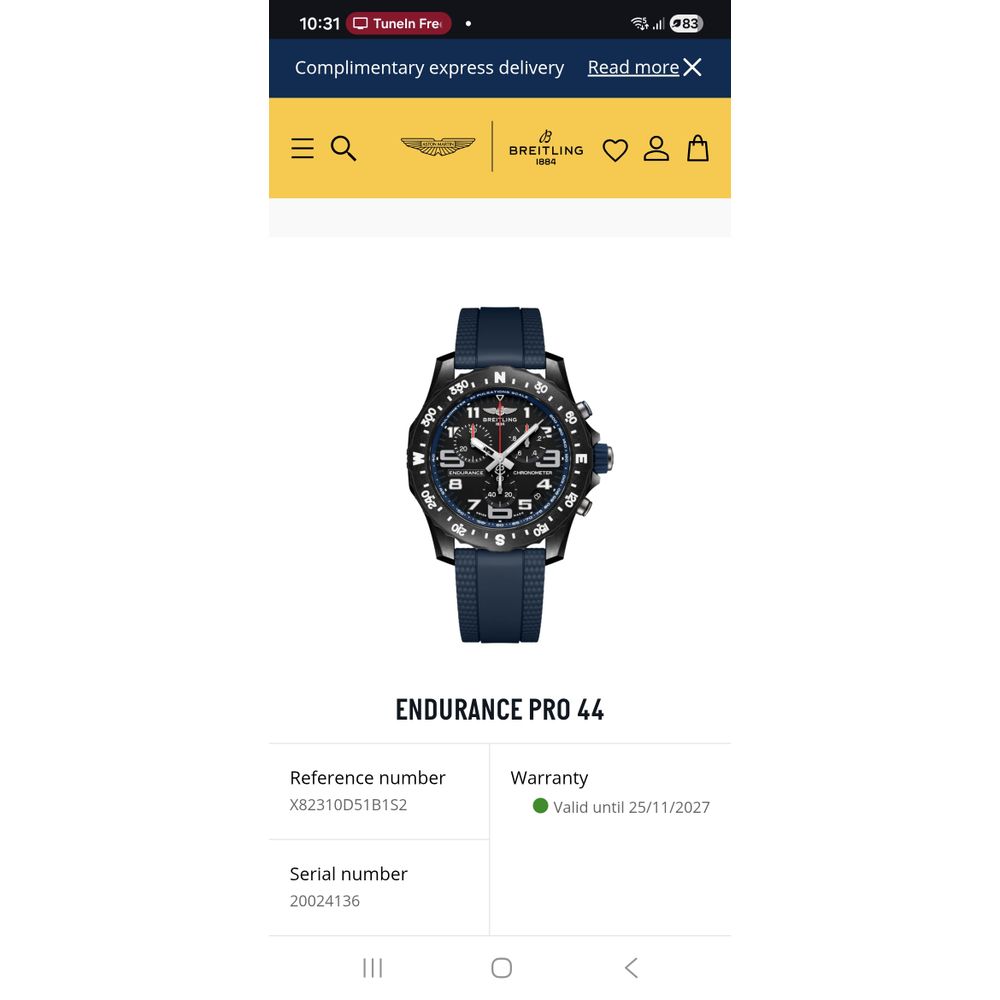1000x1000 pixels.
Task: Open the hamburger menu
Action: (x=302, y=148)
